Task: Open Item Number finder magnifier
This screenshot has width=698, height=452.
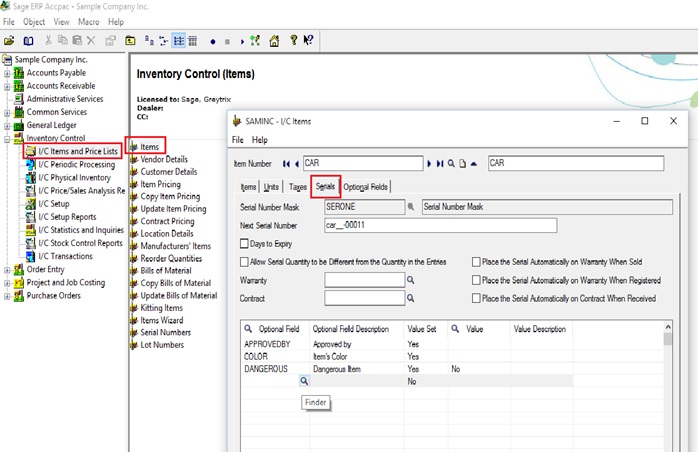Action: [x=451, y=163]
